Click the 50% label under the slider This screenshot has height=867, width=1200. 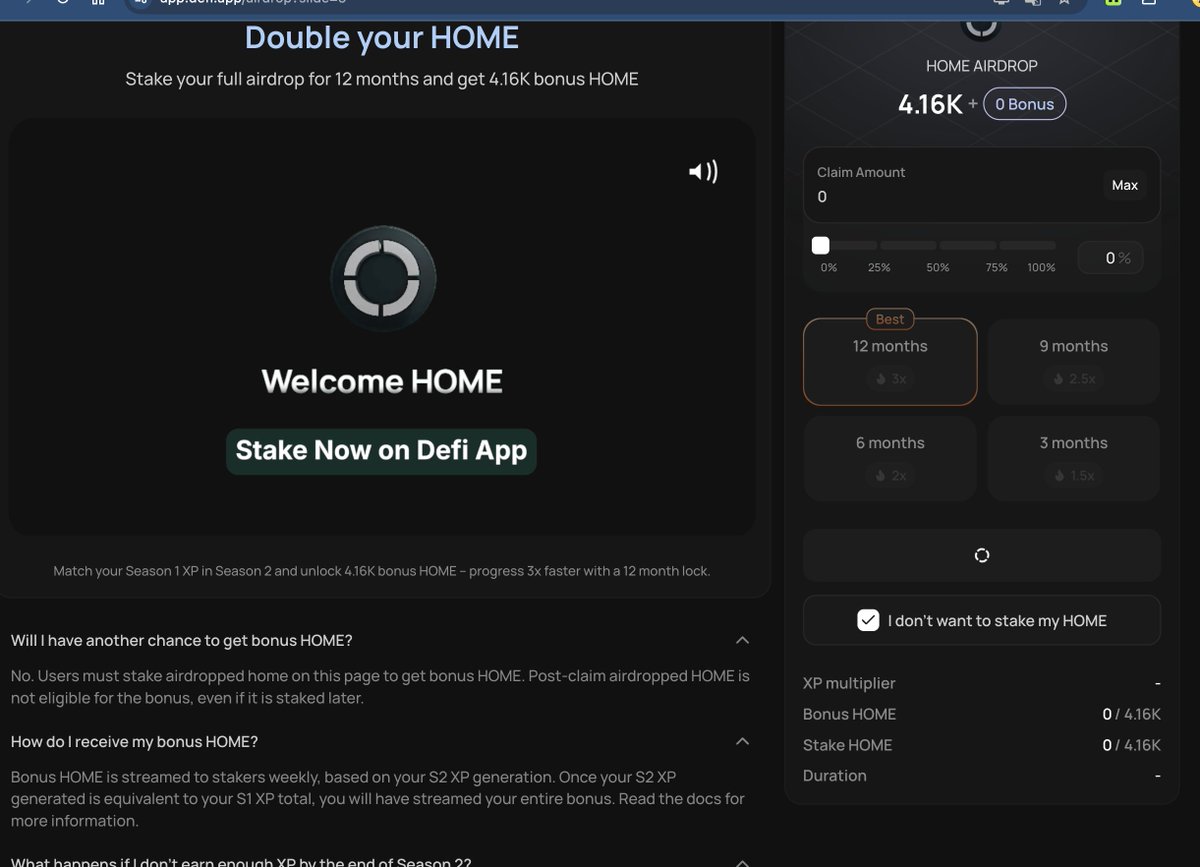pos(938,268)
